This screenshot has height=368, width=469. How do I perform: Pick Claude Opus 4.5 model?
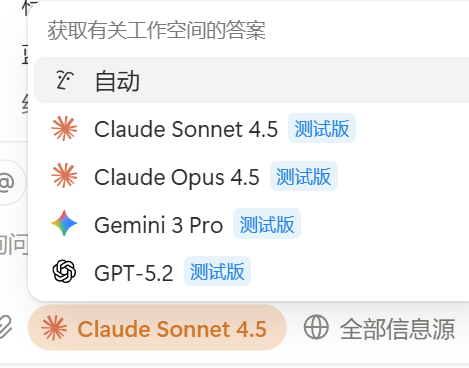(251, 176)
